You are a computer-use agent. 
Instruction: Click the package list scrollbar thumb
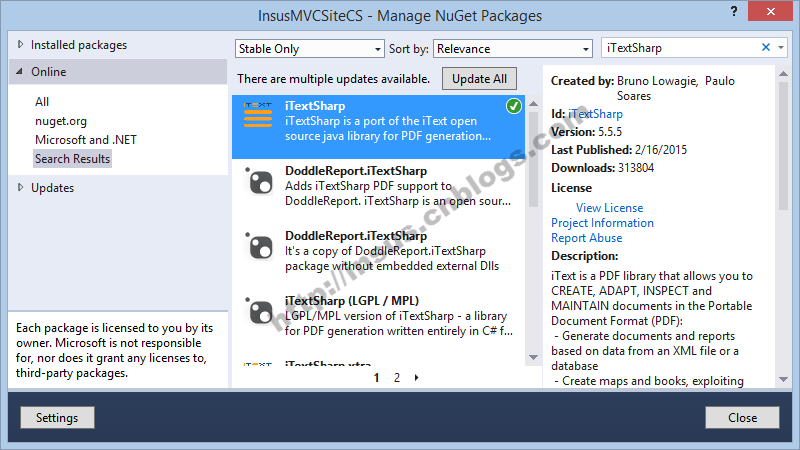(533, 159)
